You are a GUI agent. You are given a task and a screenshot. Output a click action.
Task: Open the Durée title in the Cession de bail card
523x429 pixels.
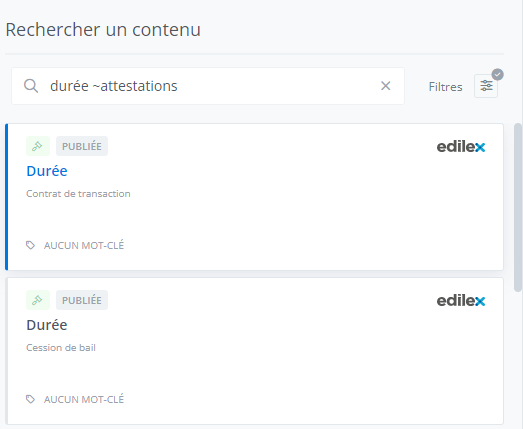point(47,325)
